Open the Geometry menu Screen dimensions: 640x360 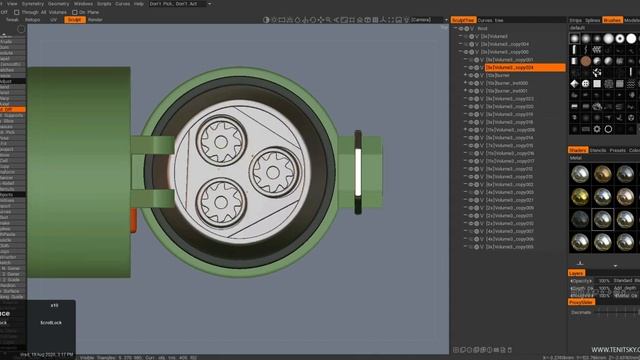point(58,4)
